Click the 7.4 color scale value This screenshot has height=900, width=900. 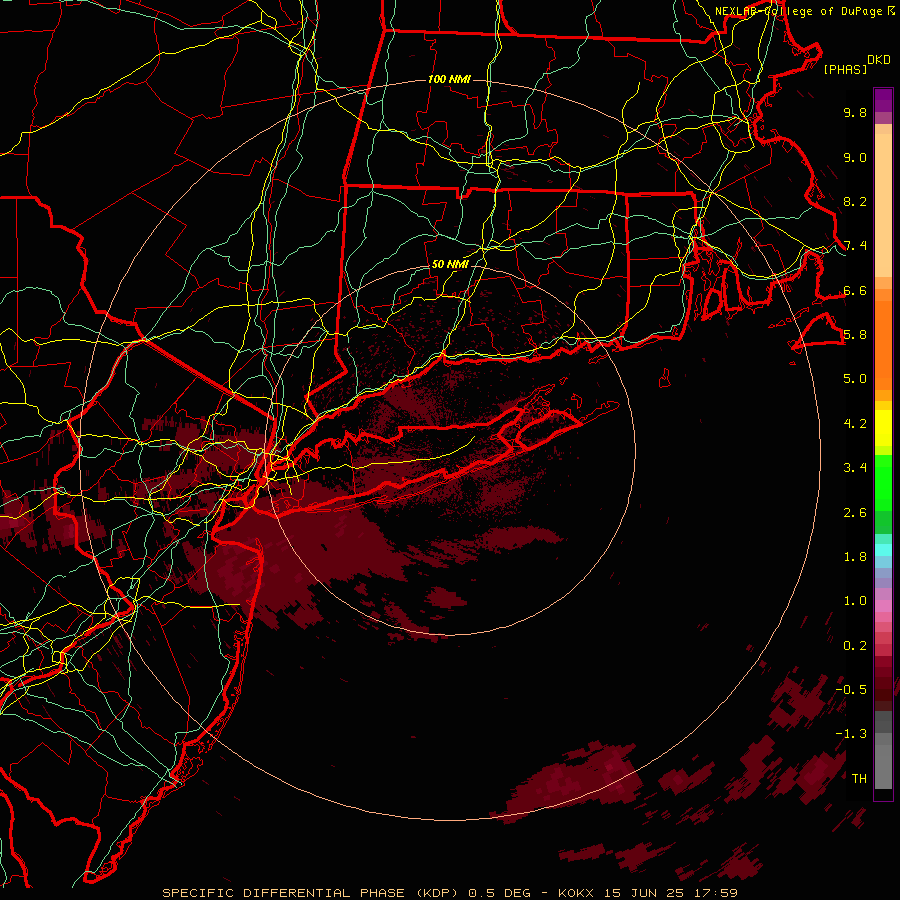855,246
